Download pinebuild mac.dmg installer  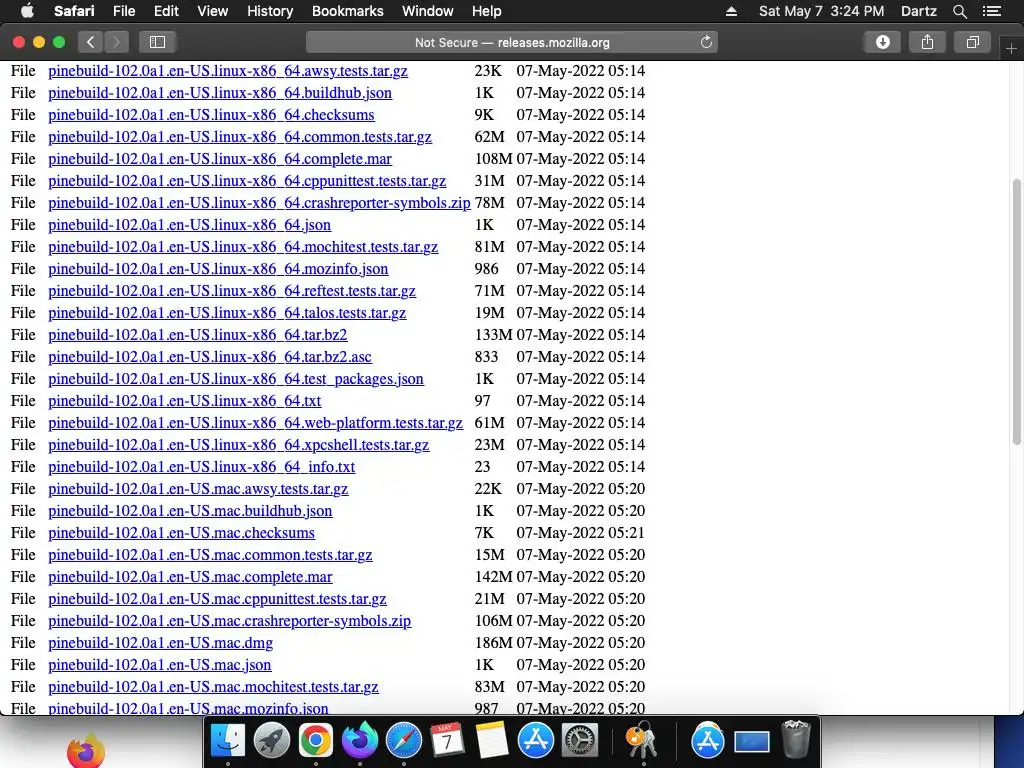pos(161,643)
